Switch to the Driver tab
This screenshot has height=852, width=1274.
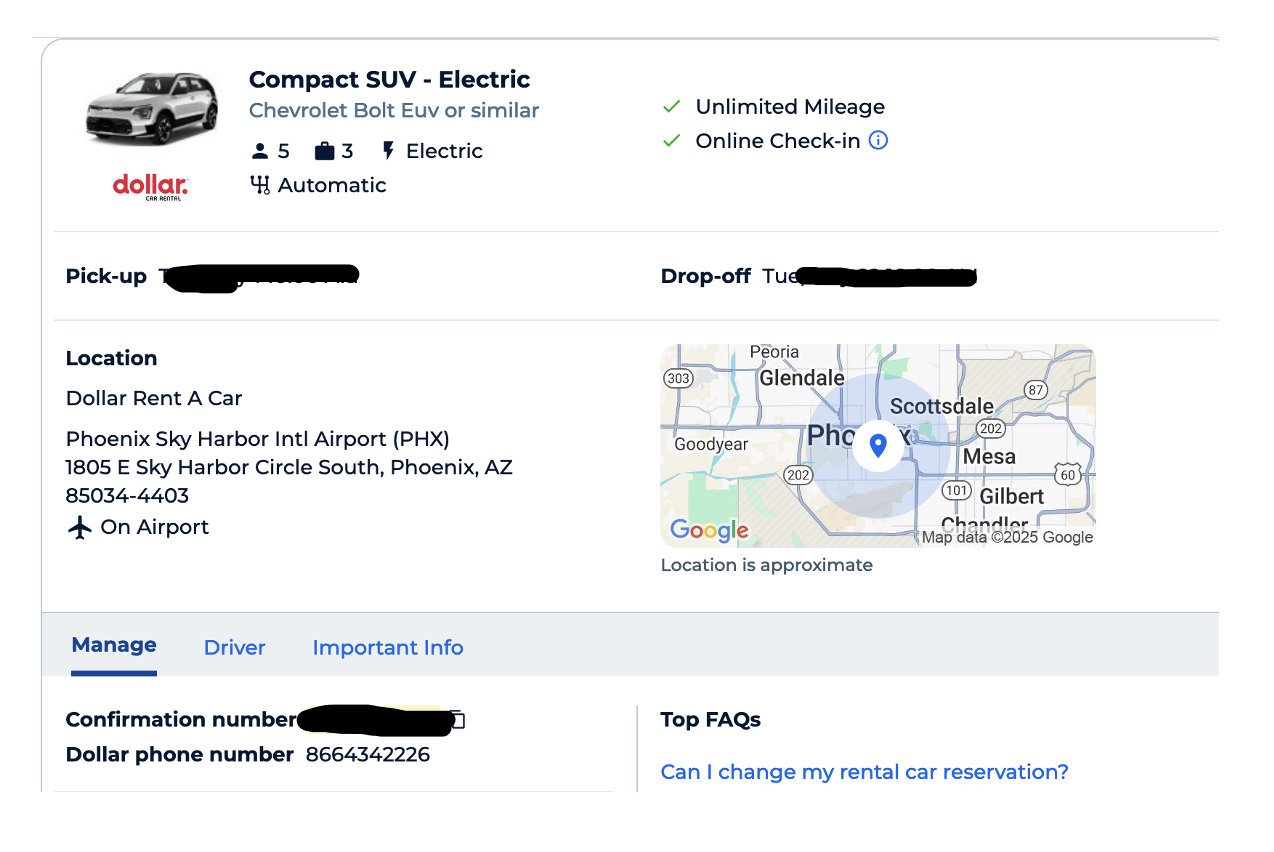[234, 648]
